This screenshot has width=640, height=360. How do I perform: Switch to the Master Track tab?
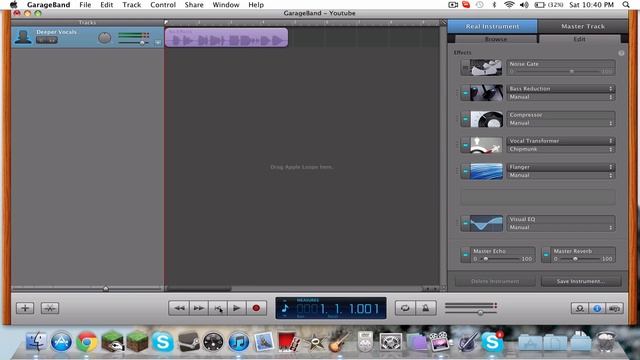coord(583,26)
